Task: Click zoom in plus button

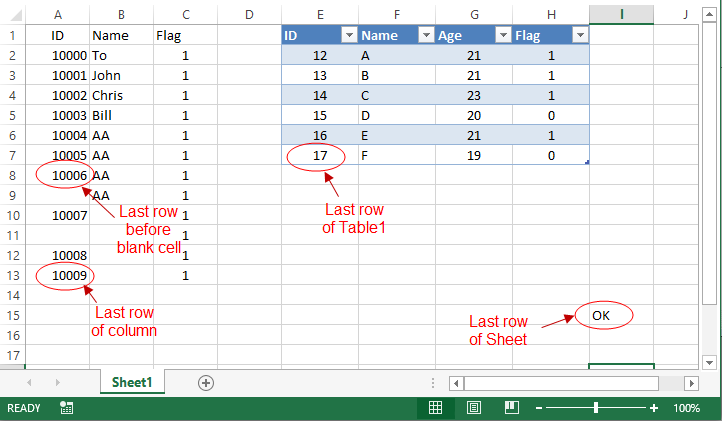Action: [653, 408]
